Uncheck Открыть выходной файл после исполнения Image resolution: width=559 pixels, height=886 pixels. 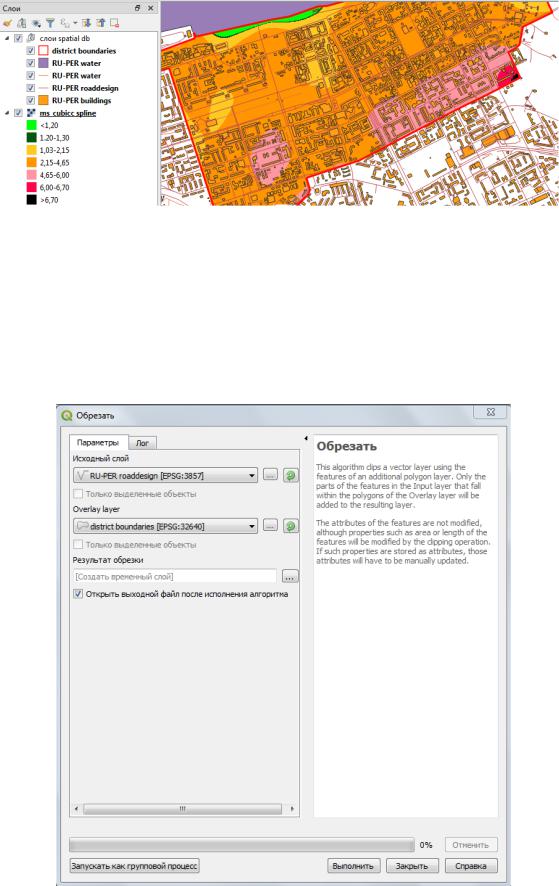(78, 594)
